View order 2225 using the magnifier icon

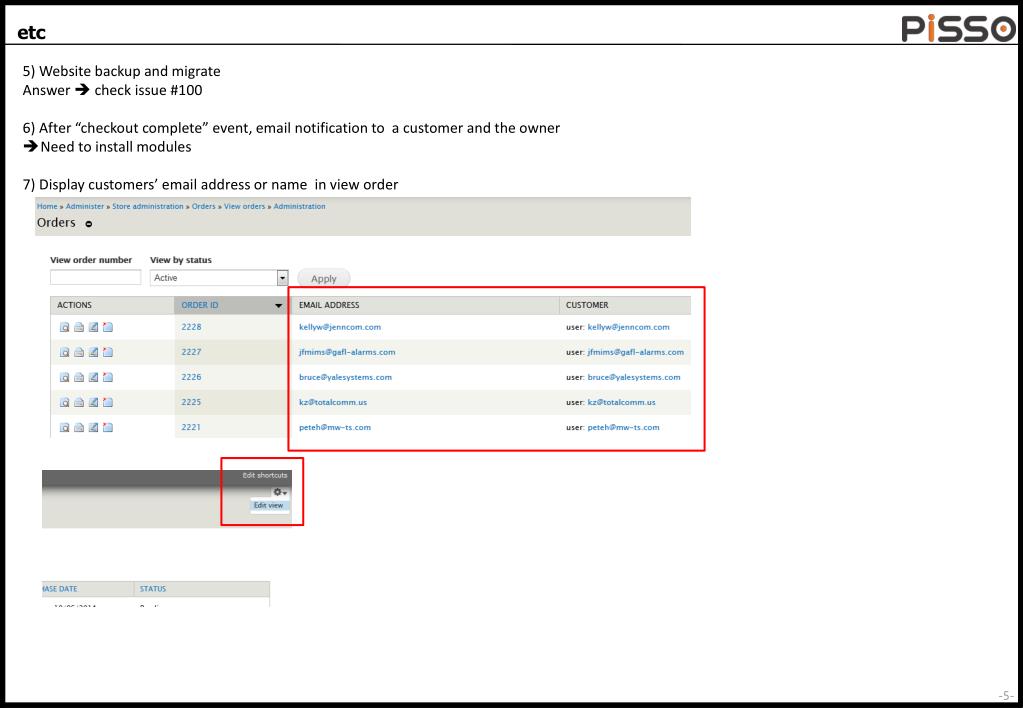point(65,403)
